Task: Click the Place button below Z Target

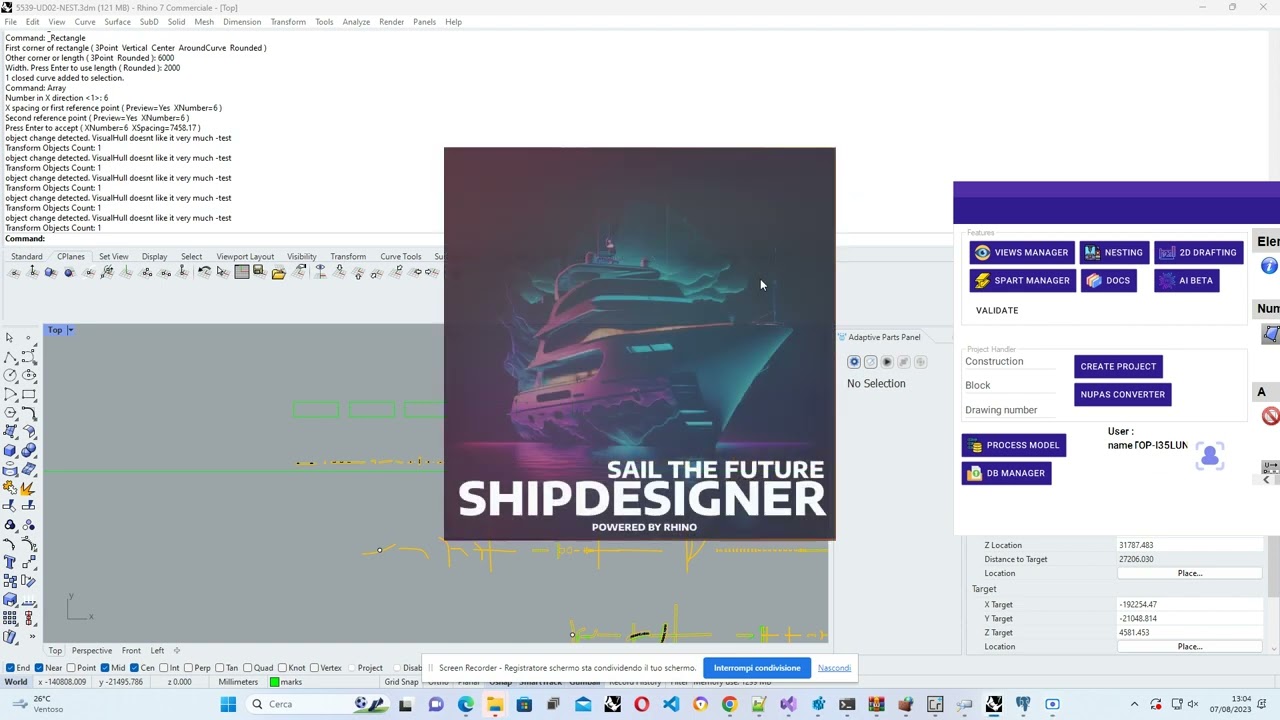Action: coord(1190,647)
